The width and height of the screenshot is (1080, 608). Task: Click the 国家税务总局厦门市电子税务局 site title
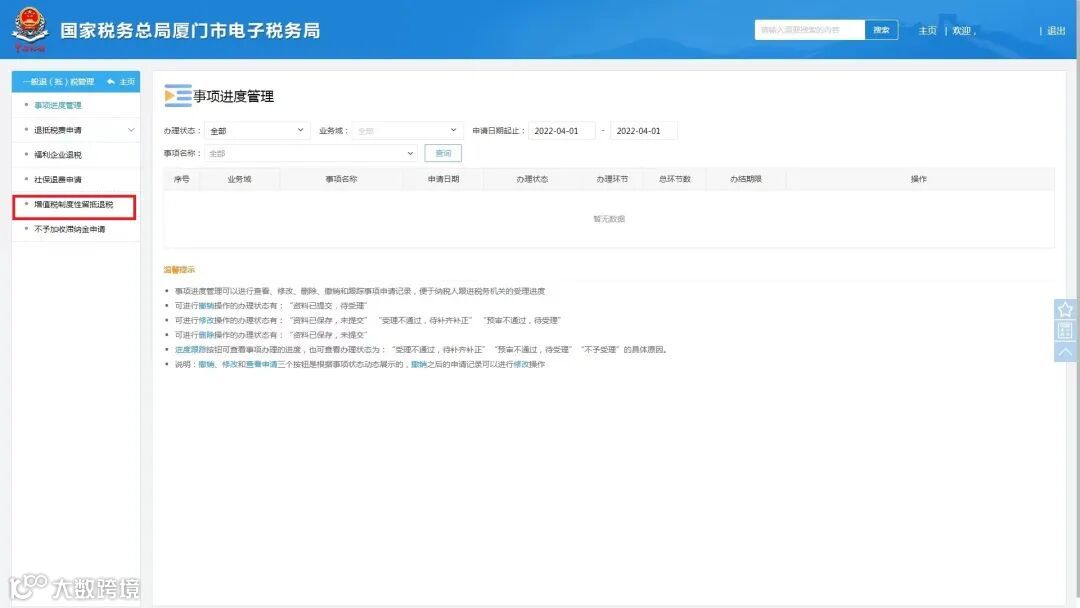[x=191, y=30]
